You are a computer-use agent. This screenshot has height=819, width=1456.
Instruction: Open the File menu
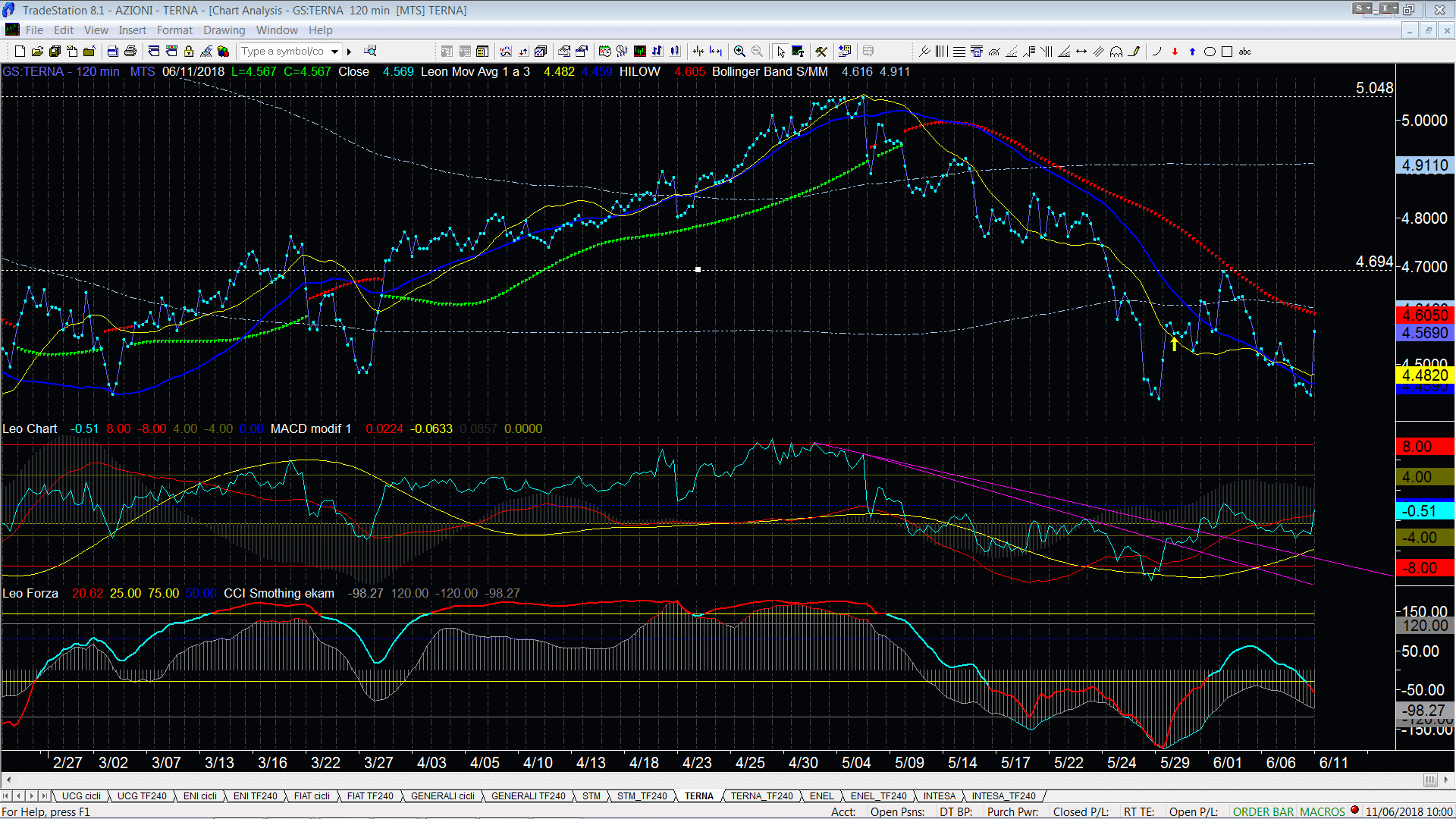pyautogui.click(x=34, y=30)
